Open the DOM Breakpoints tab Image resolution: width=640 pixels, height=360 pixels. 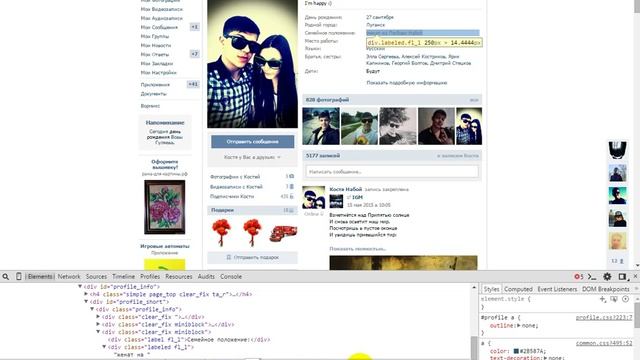(x=606, y=289)
